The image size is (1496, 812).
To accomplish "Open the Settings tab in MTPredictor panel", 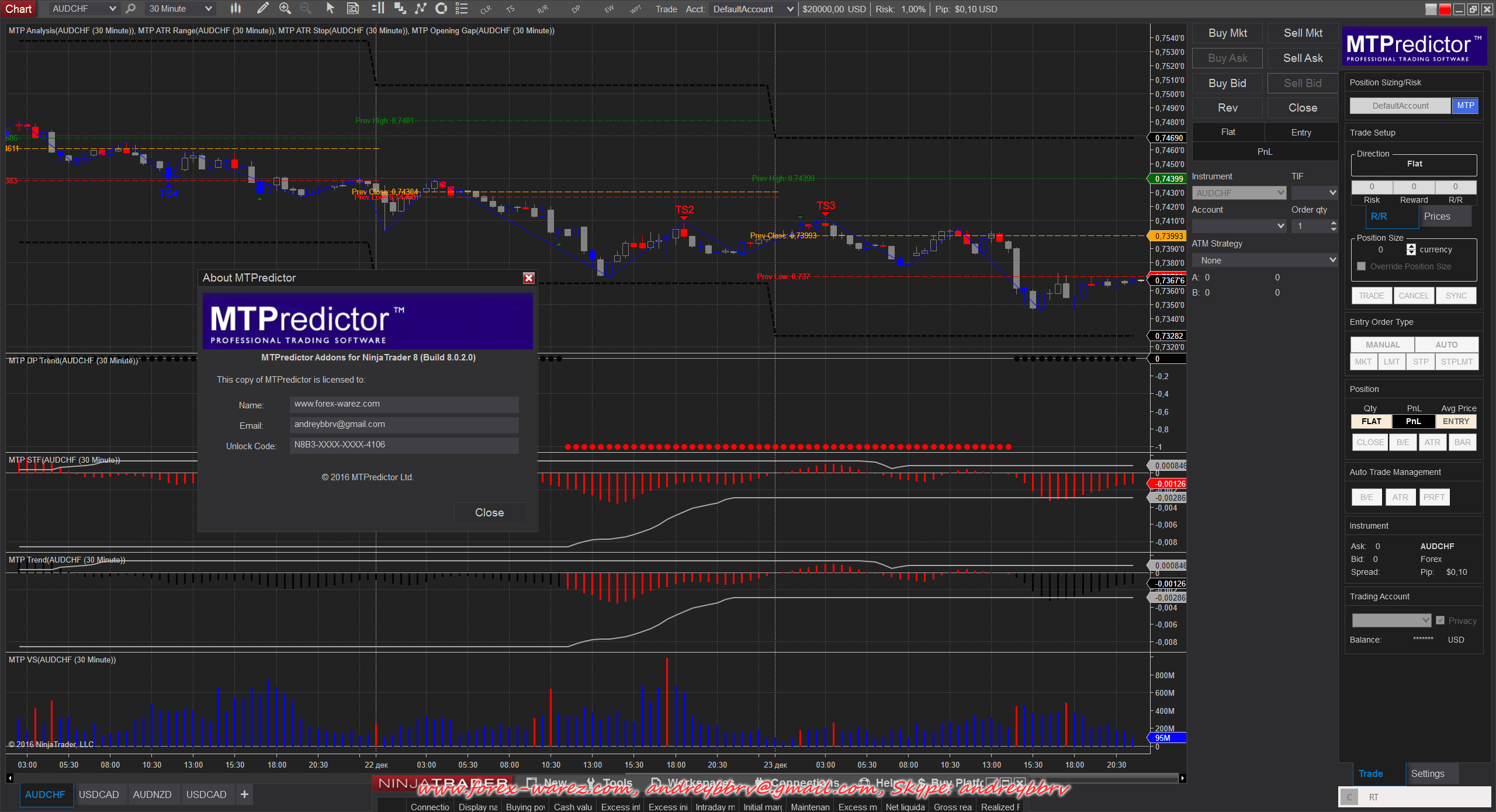I will (1427, 773).
